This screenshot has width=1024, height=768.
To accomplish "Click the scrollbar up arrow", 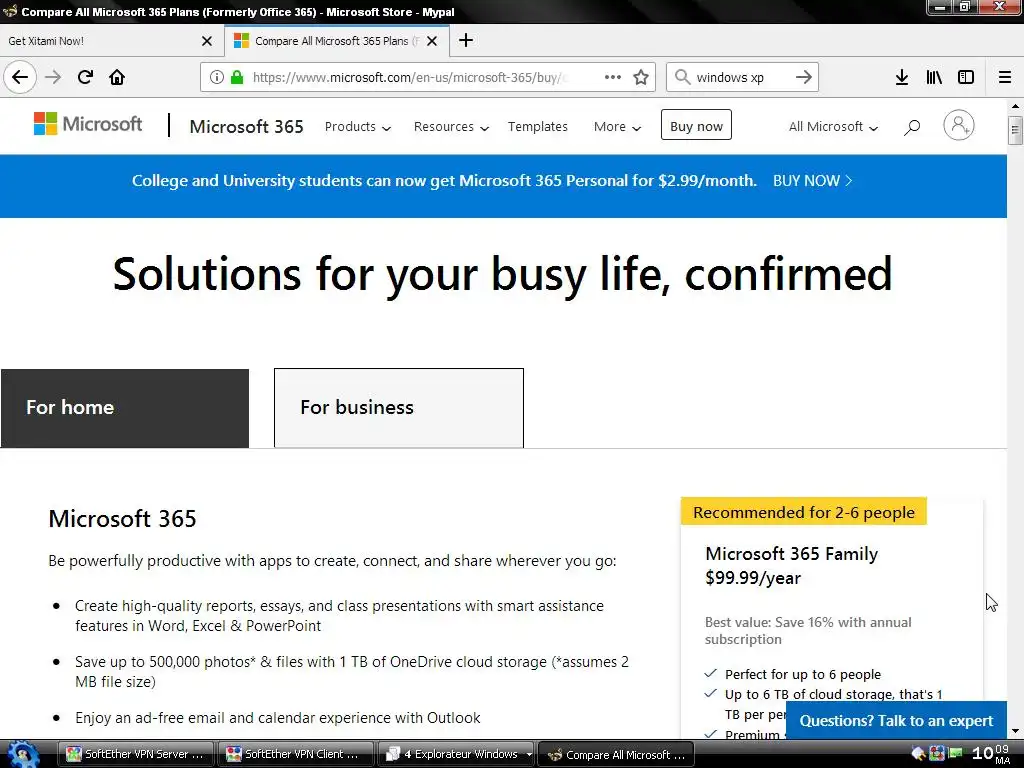I will pos(1015,106).
